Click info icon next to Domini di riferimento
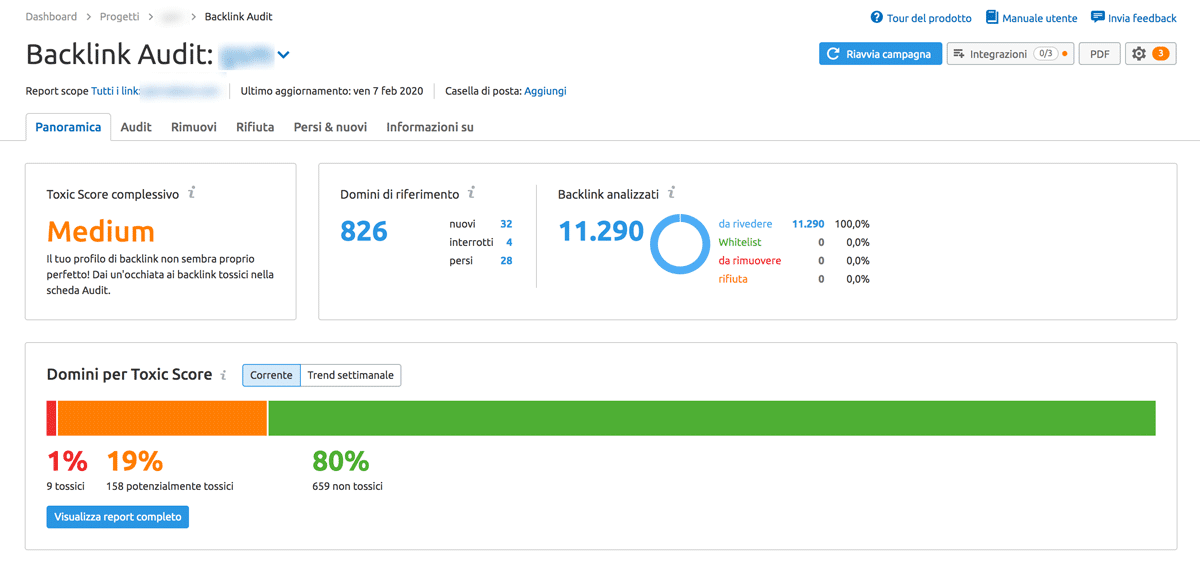This screenshot has height=564, width=1200. 472,193
